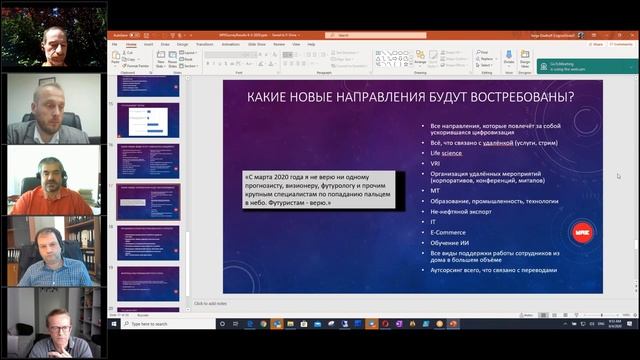Click the Paste clipboard icon

pyautogui.click(x=116, y=56)
